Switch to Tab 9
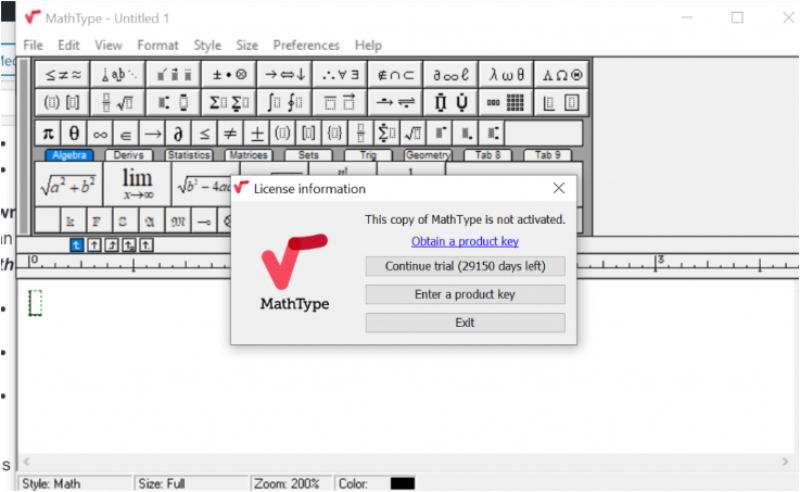Viewport: 800px width, 492px height. [547, 155]
